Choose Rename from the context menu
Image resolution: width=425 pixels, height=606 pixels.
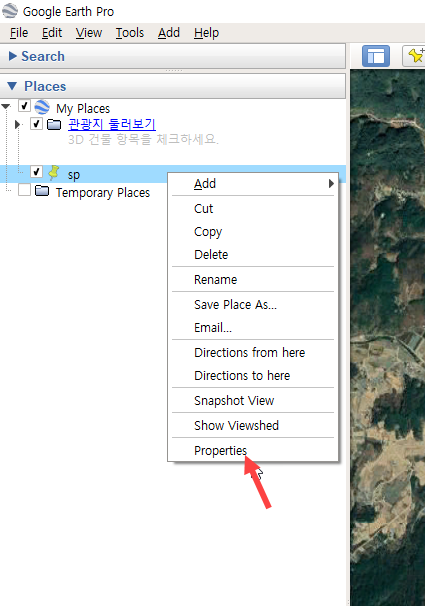click(x=253, y=279)
